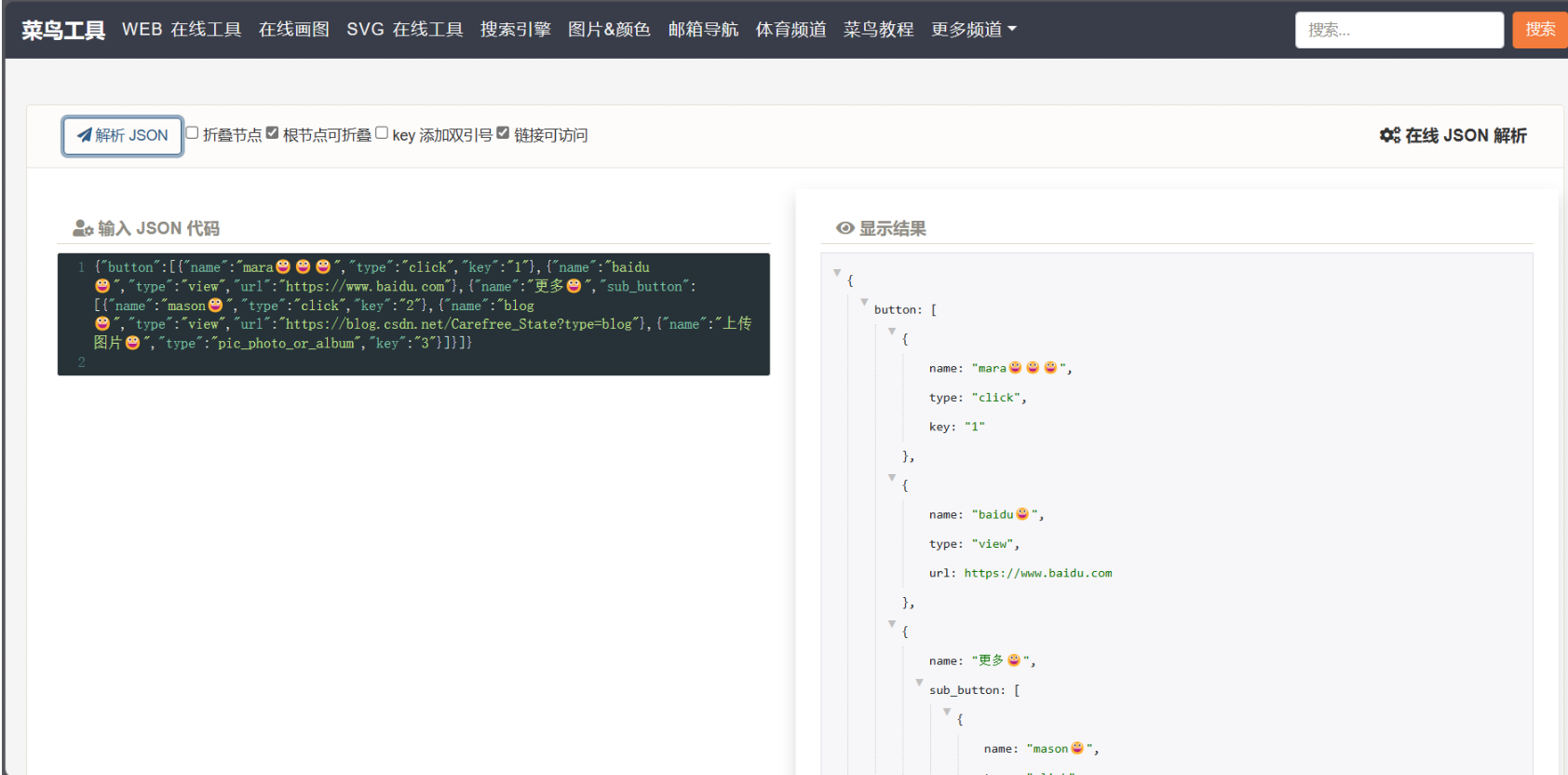Click the name "mason" value in results
This screenshot has width=1568, height=775.
tap(1060, 749)
